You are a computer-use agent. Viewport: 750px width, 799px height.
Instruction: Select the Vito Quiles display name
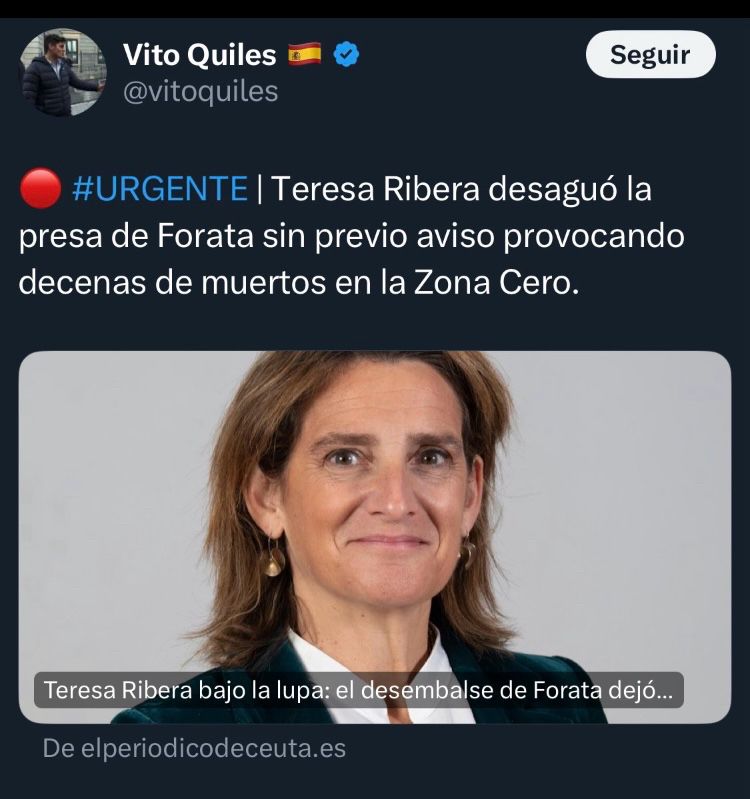pos(200,55)
